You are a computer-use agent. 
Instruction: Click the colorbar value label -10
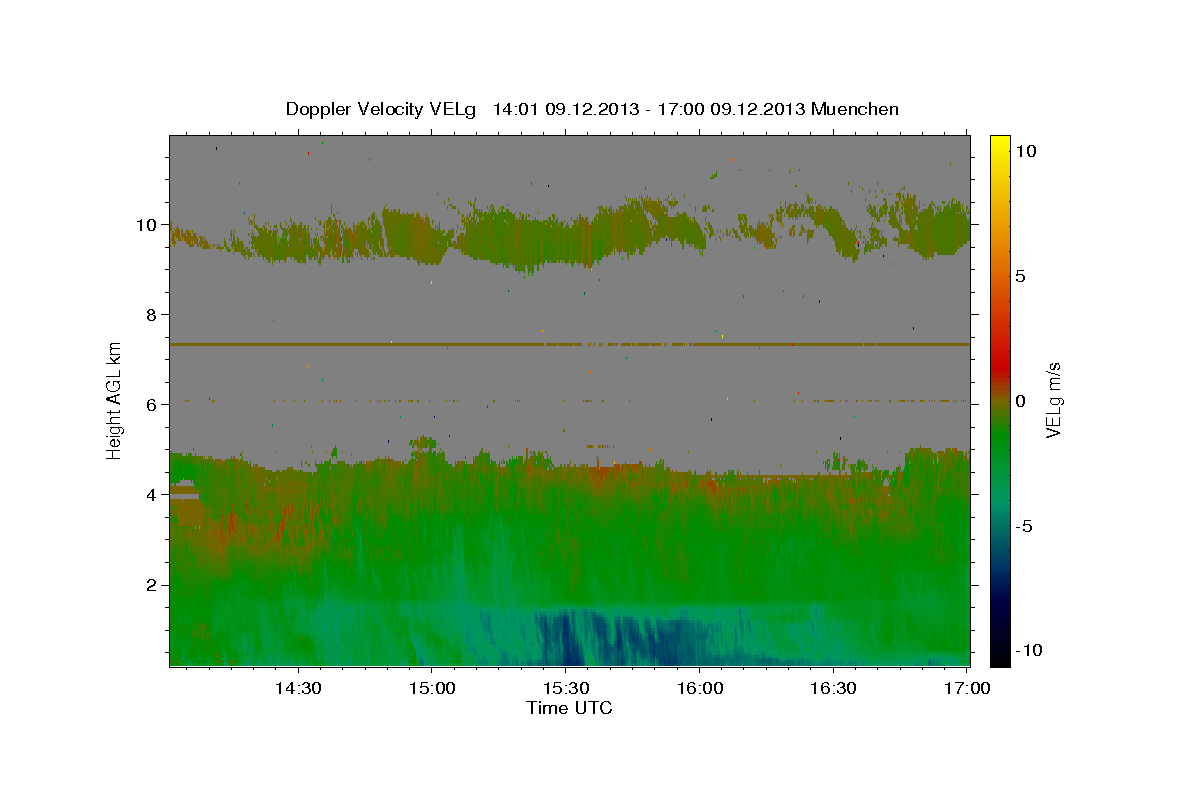pyautogui.click(x=1030, y=651)
